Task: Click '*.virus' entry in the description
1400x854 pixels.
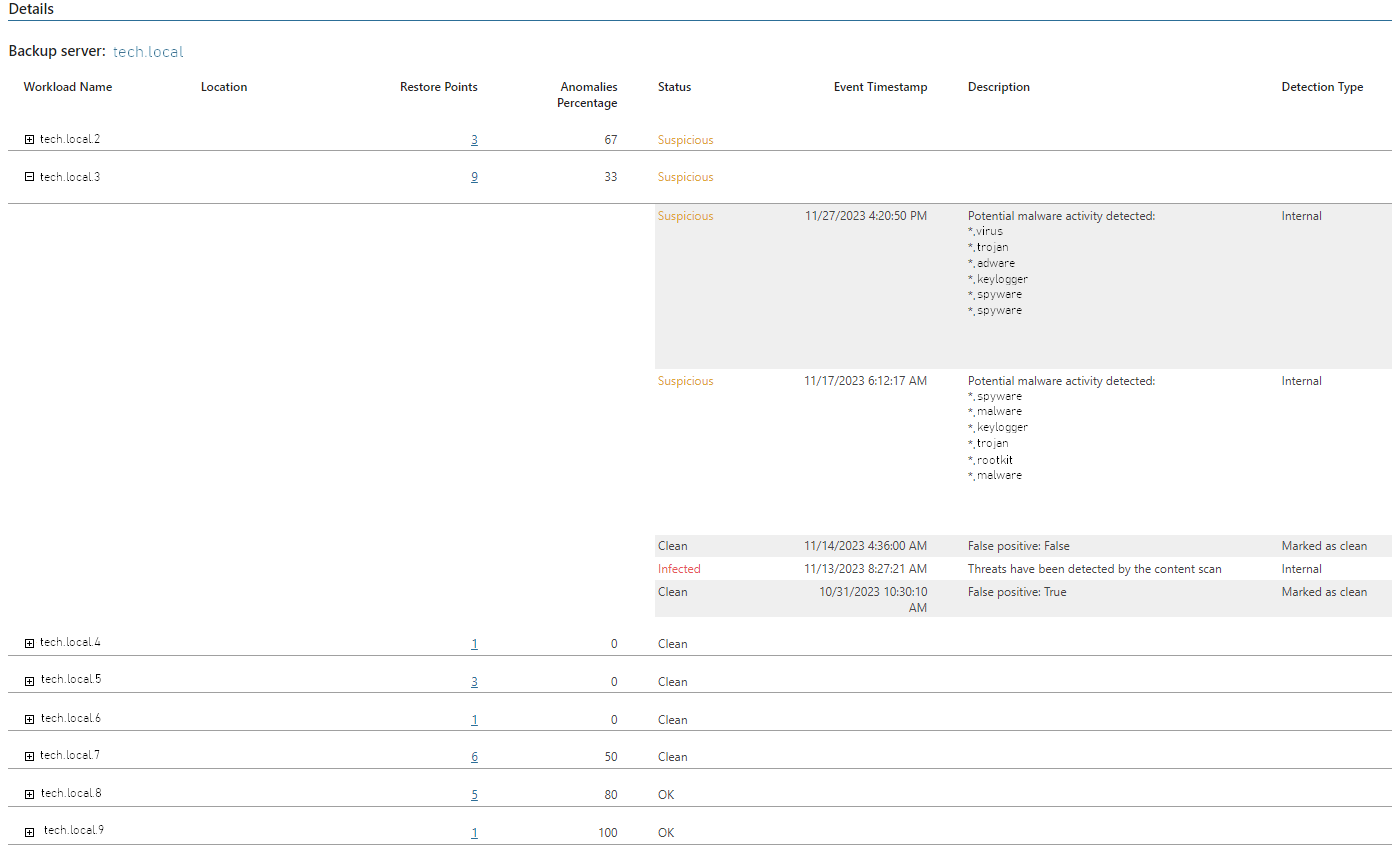Action: [x=985, y=231]
